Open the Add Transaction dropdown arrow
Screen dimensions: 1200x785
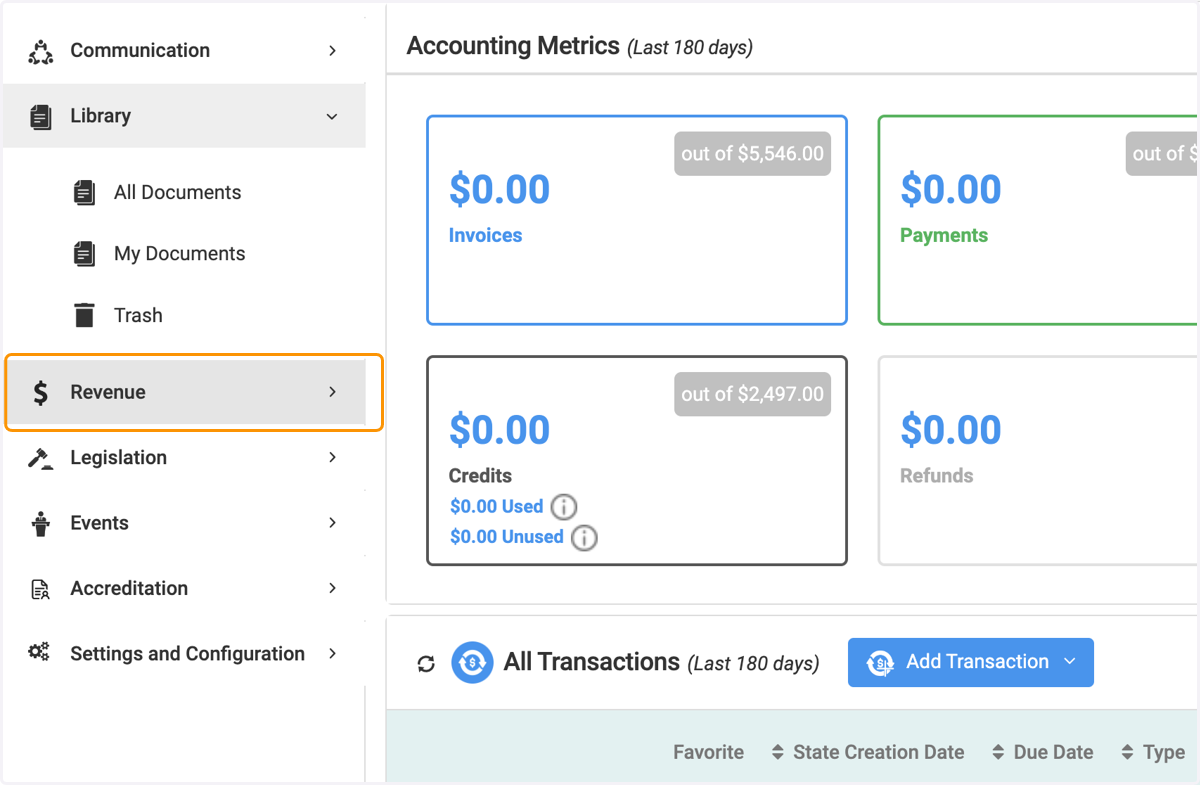coord(1070,662)
